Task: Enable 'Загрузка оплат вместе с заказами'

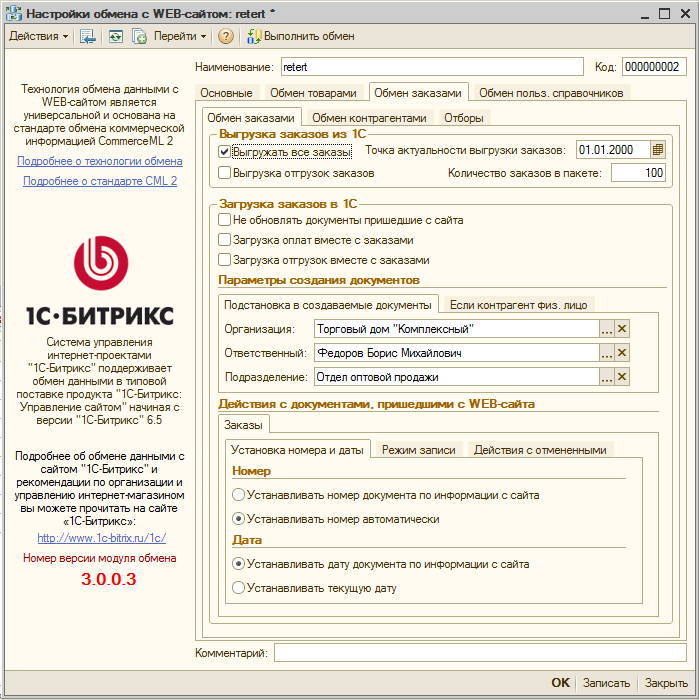Action: click(x=225, y=240)
